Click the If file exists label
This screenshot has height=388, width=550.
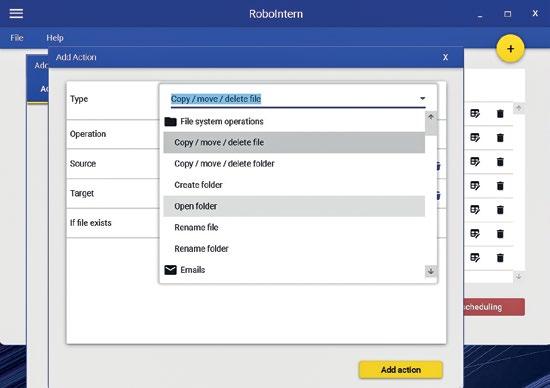[90, 223]
